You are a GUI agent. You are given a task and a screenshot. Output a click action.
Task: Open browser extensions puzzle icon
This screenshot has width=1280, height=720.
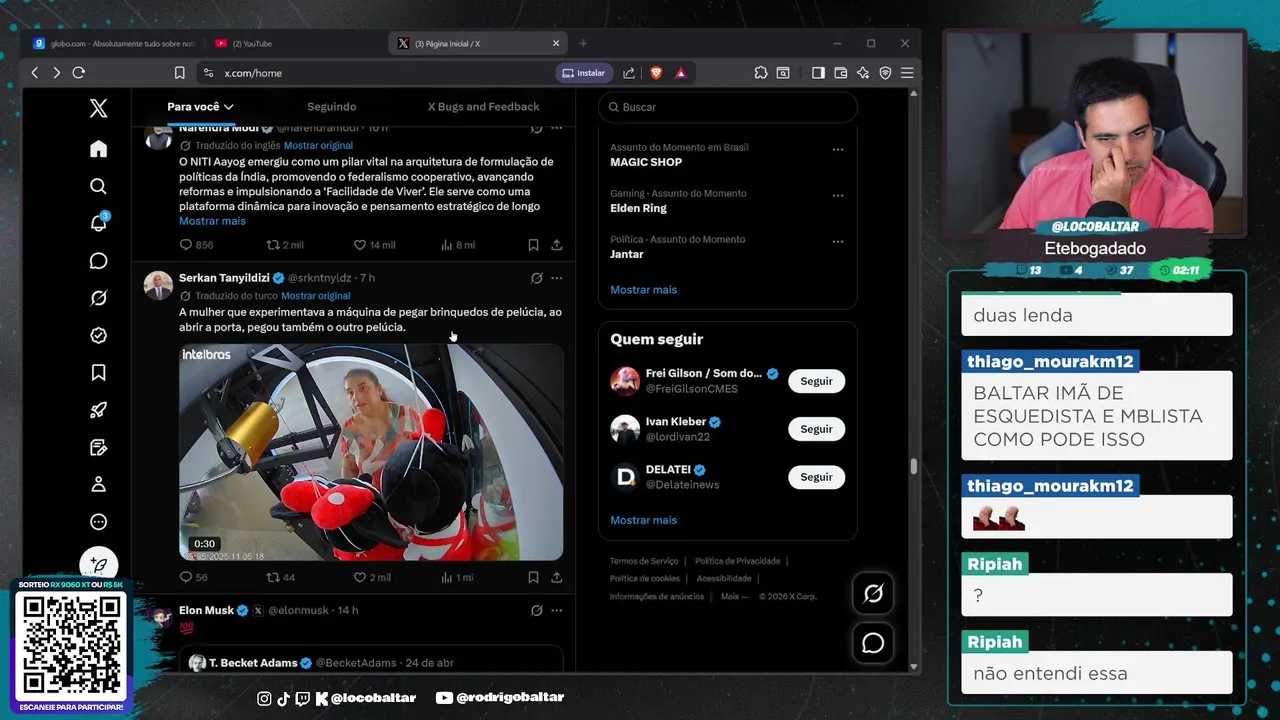[x=761, y=73]
